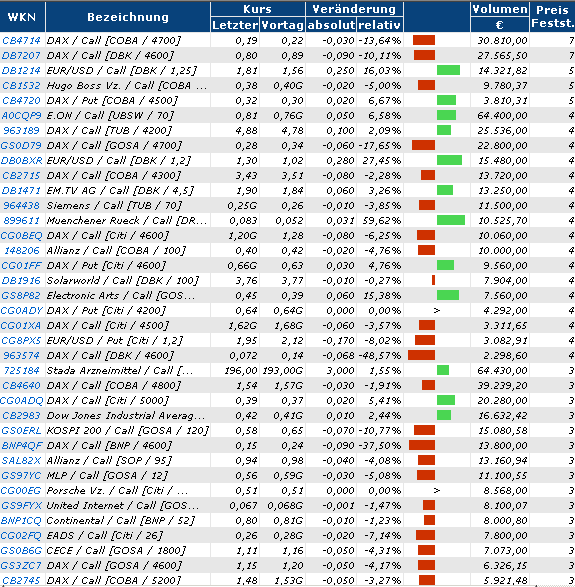The image size is (575, 587).
Task: Open WKN link DB1214
Action: coord(21,70)
